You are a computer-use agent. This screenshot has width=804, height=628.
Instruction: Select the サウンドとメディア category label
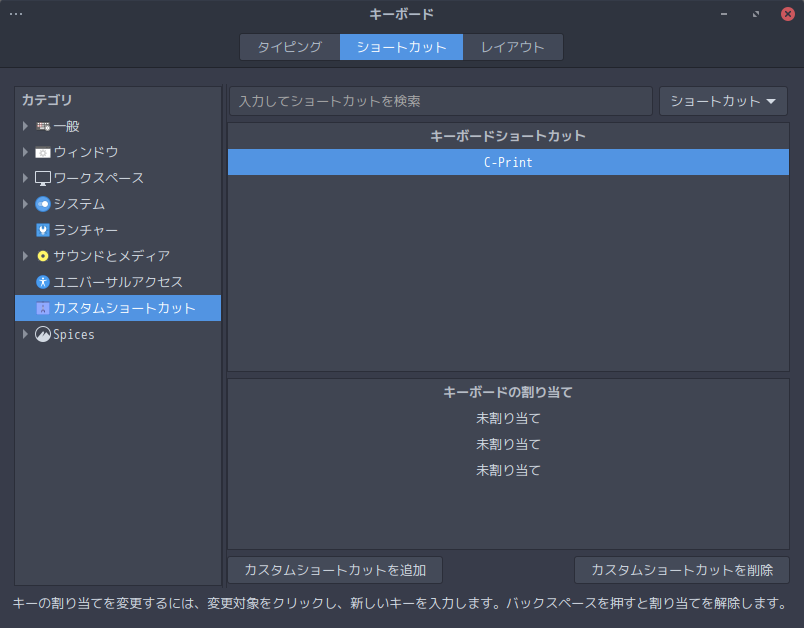coord(112,256)
